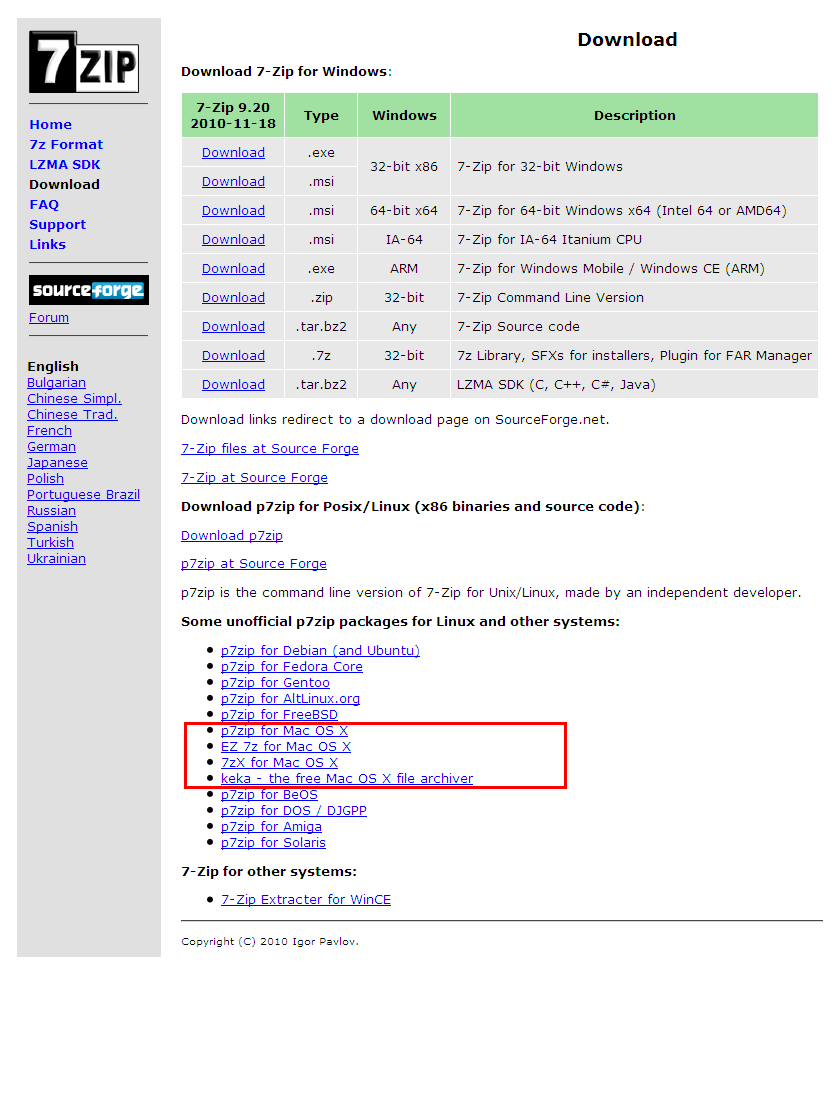
Task: Go to the 7z Format page
Action: pos(66,144)
